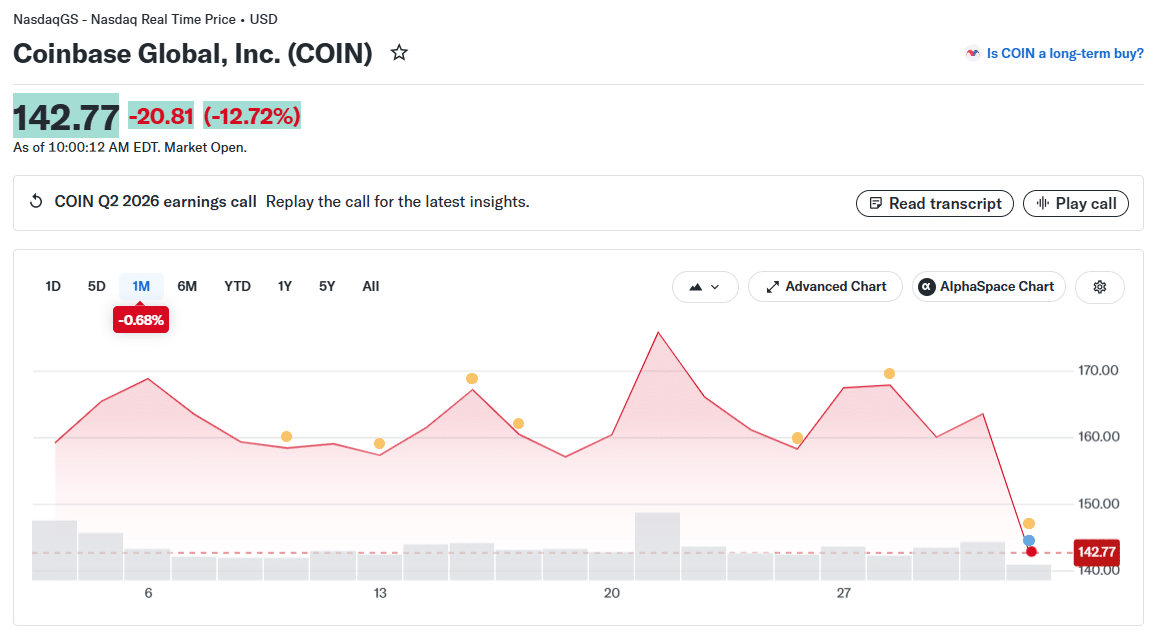Select the All range tab
The image size is (1155, 630).
click(x=371, y=286)
